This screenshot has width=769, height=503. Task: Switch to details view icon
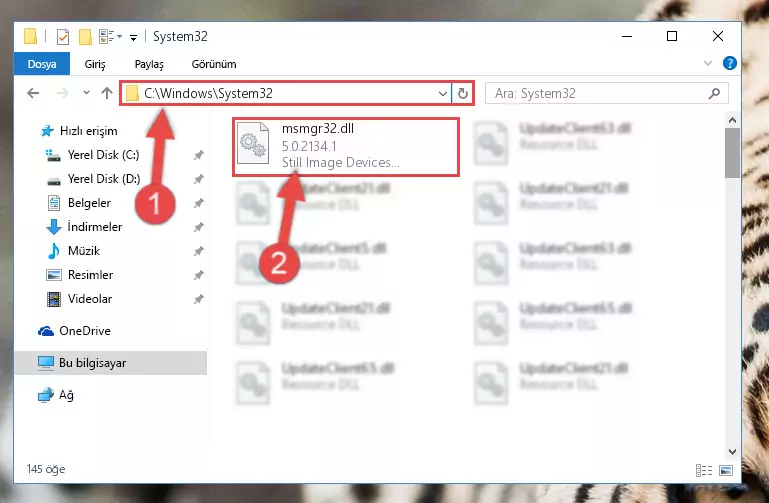coord(704,470)
